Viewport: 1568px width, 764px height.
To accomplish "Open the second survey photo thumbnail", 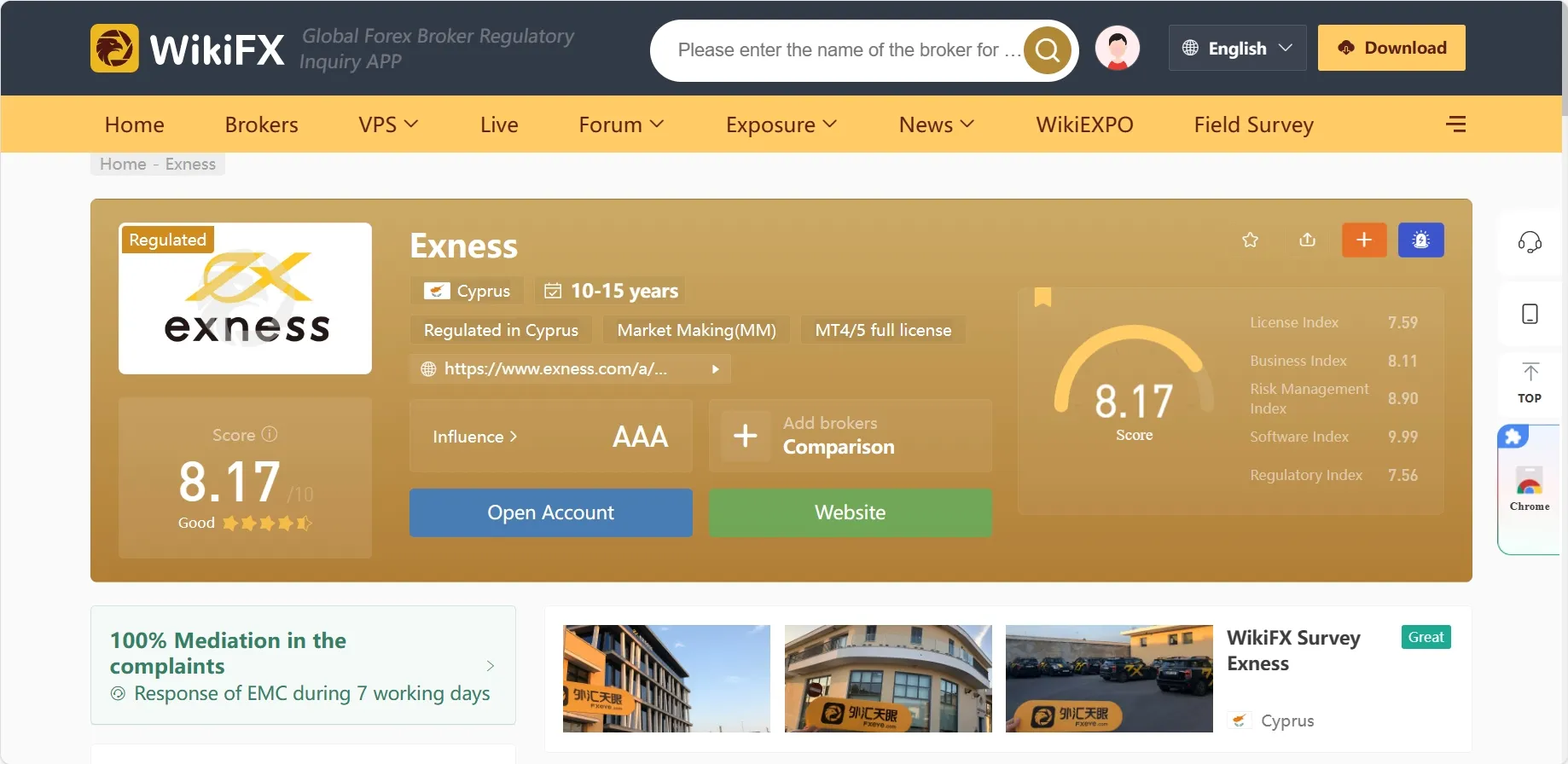I will coord(888,679).
